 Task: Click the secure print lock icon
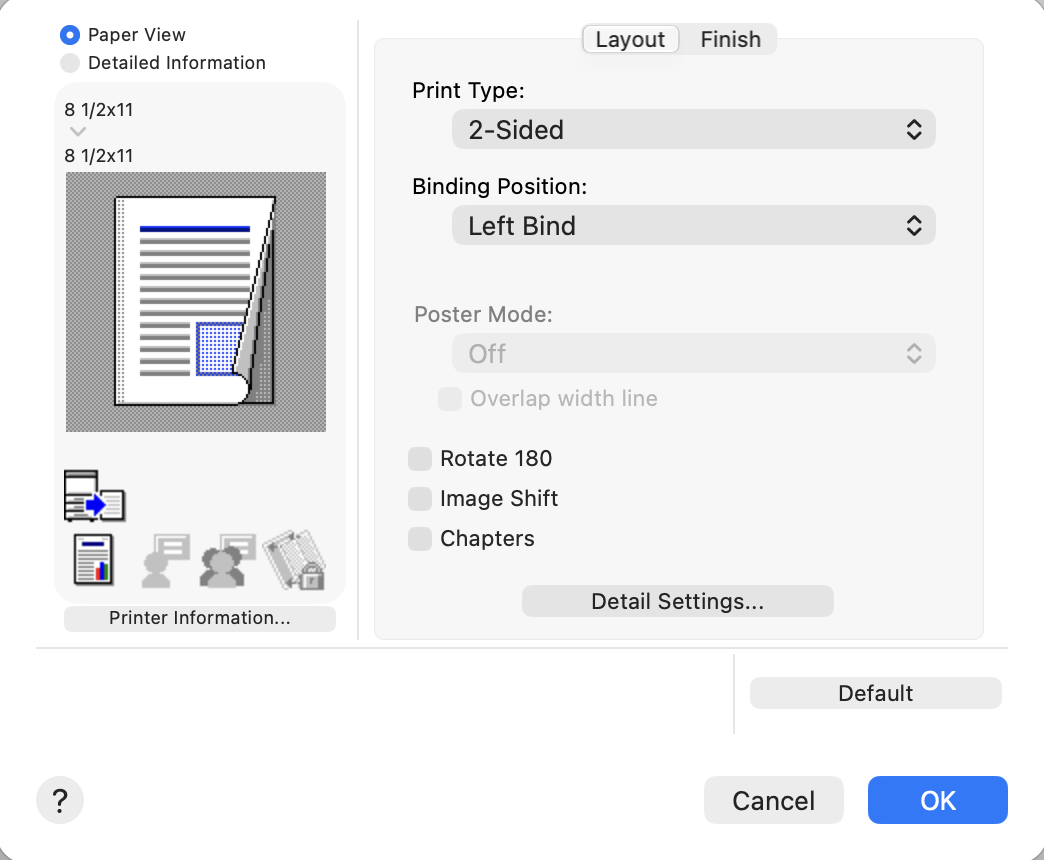[295, 560]
